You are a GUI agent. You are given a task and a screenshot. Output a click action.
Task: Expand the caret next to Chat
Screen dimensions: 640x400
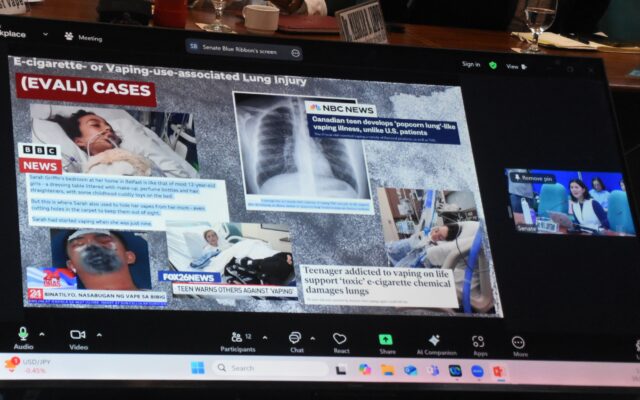click(313, 338)
